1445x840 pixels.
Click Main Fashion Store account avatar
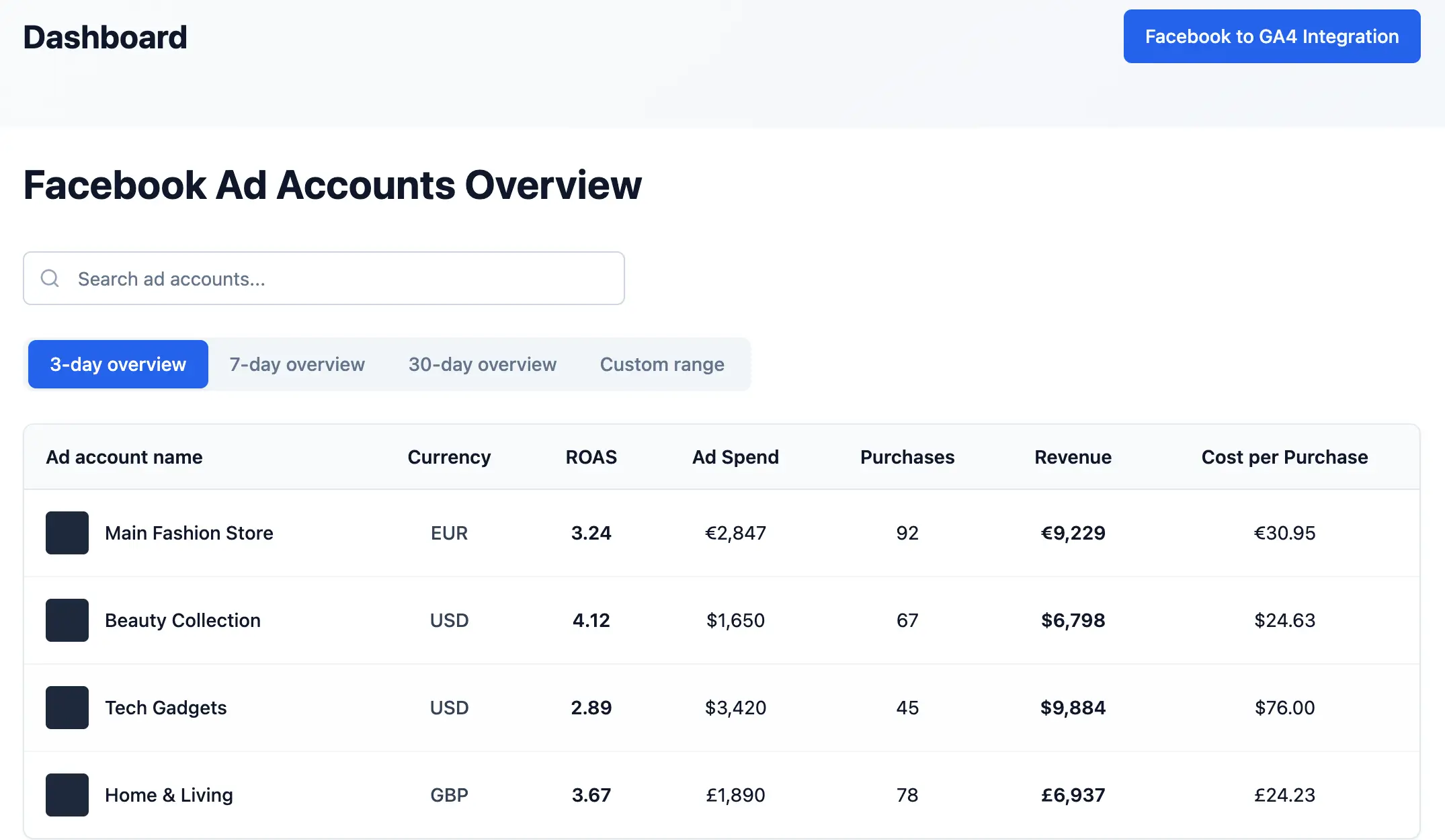(67, 533)
